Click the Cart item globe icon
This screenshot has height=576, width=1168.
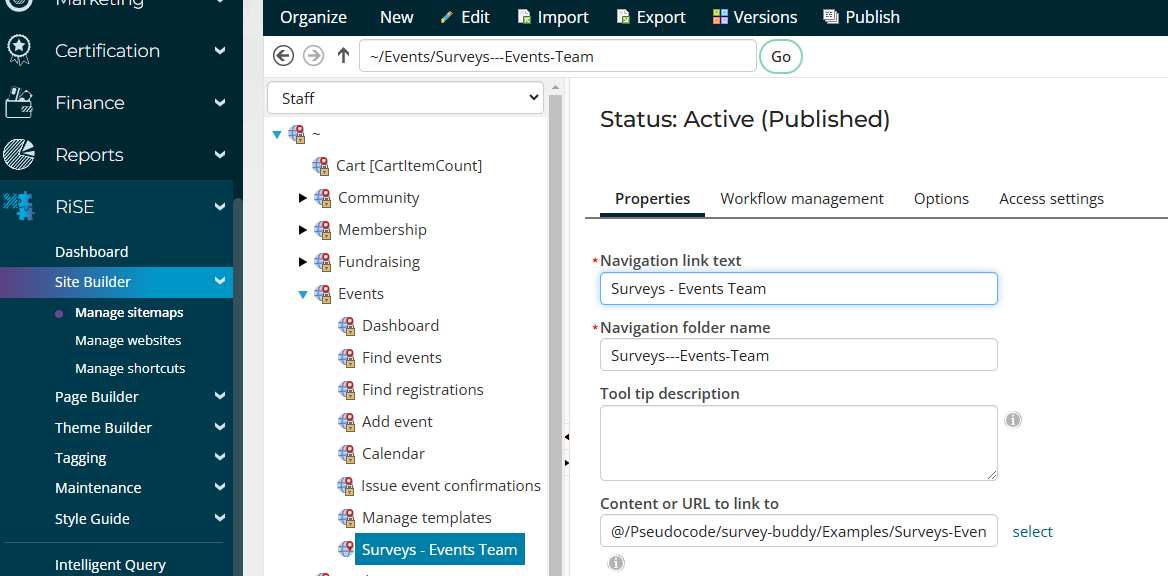pyautogui.click(x=321, y=165)
